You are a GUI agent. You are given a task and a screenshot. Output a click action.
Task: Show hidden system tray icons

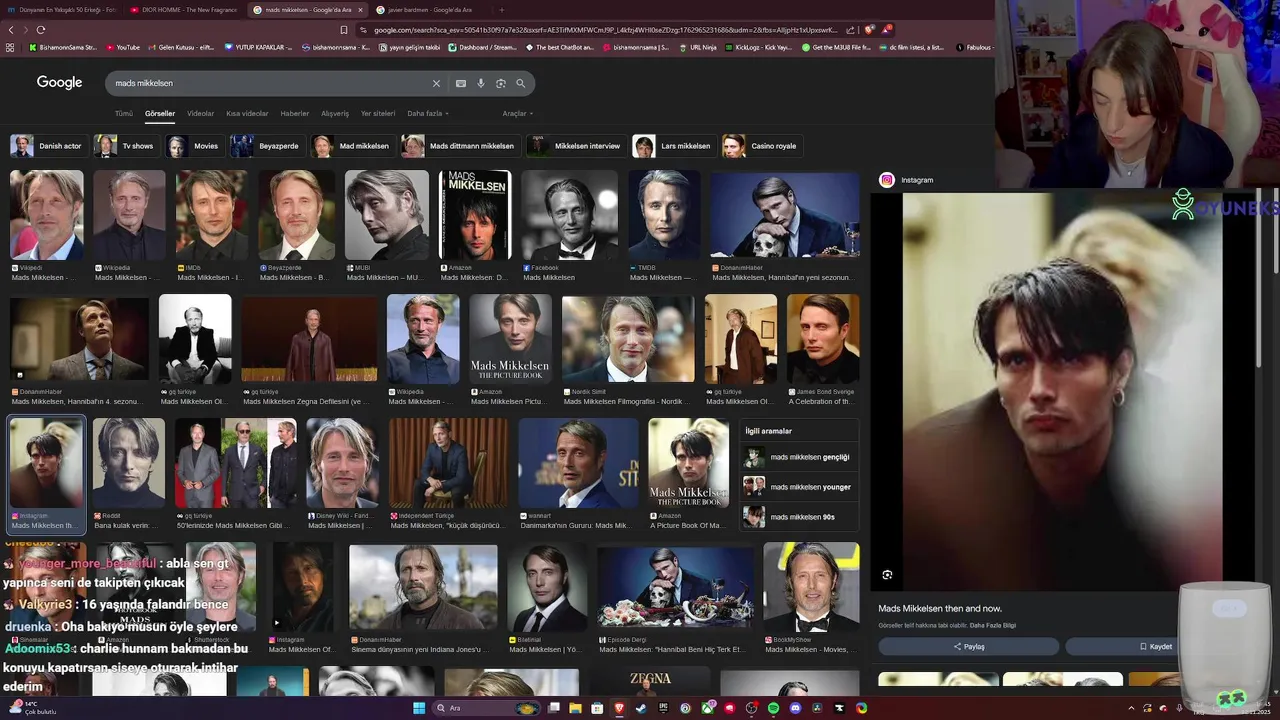[1131, 708]
